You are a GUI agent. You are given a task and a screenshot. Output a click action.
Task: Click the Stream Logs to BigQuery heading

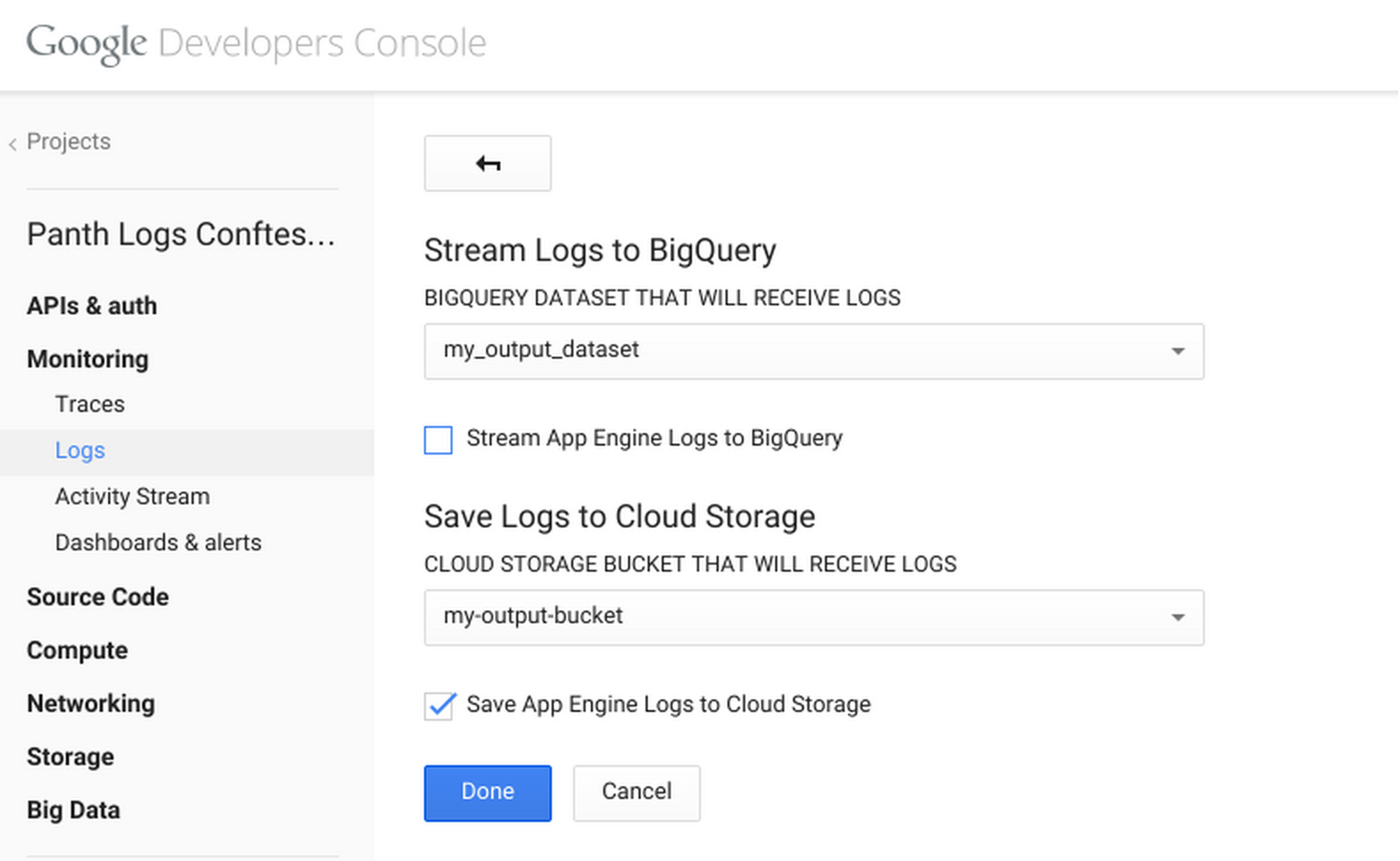point(600,251)
